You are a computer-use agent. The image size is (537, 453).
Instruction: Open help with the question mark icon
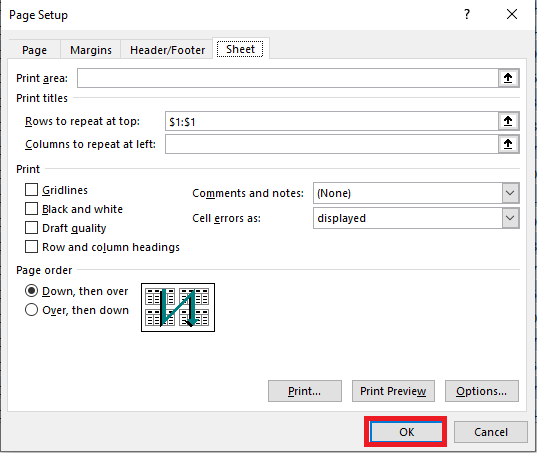[467, 14]
